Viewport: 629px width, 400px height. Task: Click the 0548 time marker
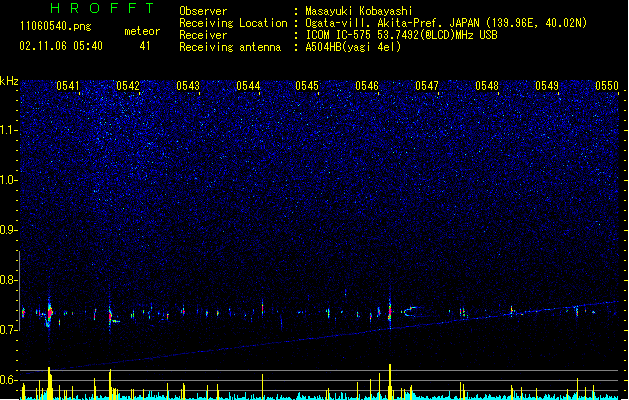(x=487, y=86)
